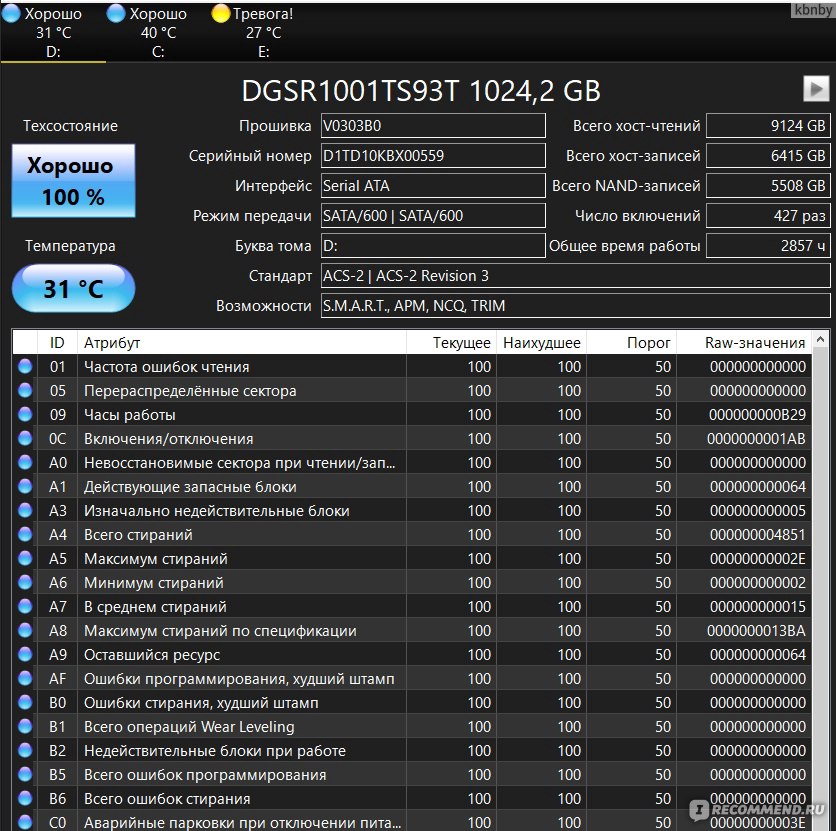836x831 pixels.
Task: Click the blue health circle on the D: tab
Action: click(x=10, y=13)
